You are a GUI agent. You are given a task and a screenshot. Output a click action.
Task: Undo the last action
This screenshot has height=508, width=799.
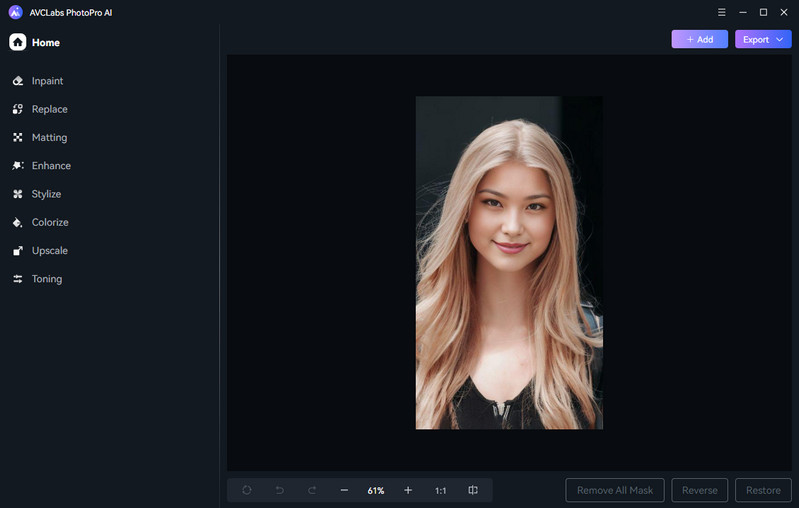tap(279, 490)
